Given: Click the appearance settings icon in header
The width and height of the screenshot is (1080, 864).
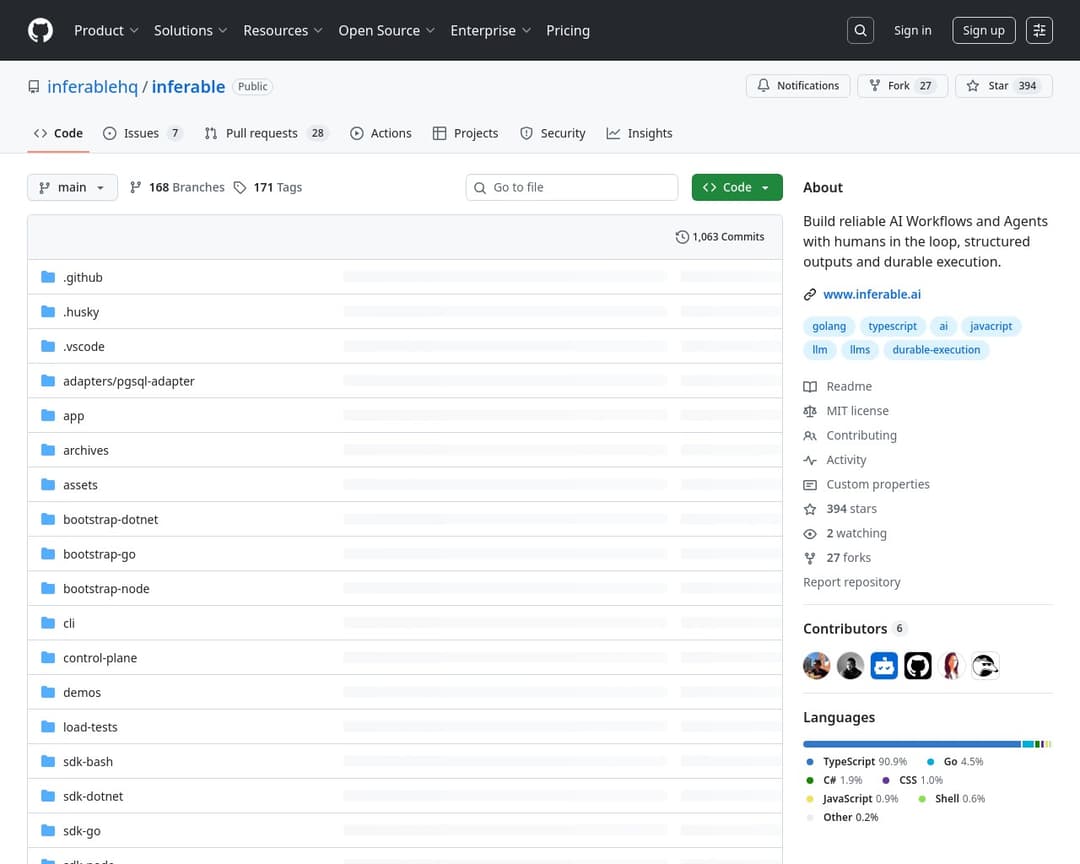Looking at the screenshot, I should [x=1039, y=30].
